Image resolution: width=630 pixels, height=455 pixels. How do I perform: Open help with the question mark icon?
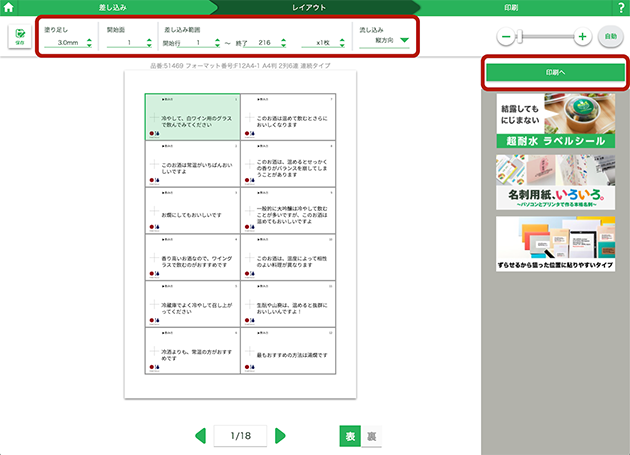[620, 7]
